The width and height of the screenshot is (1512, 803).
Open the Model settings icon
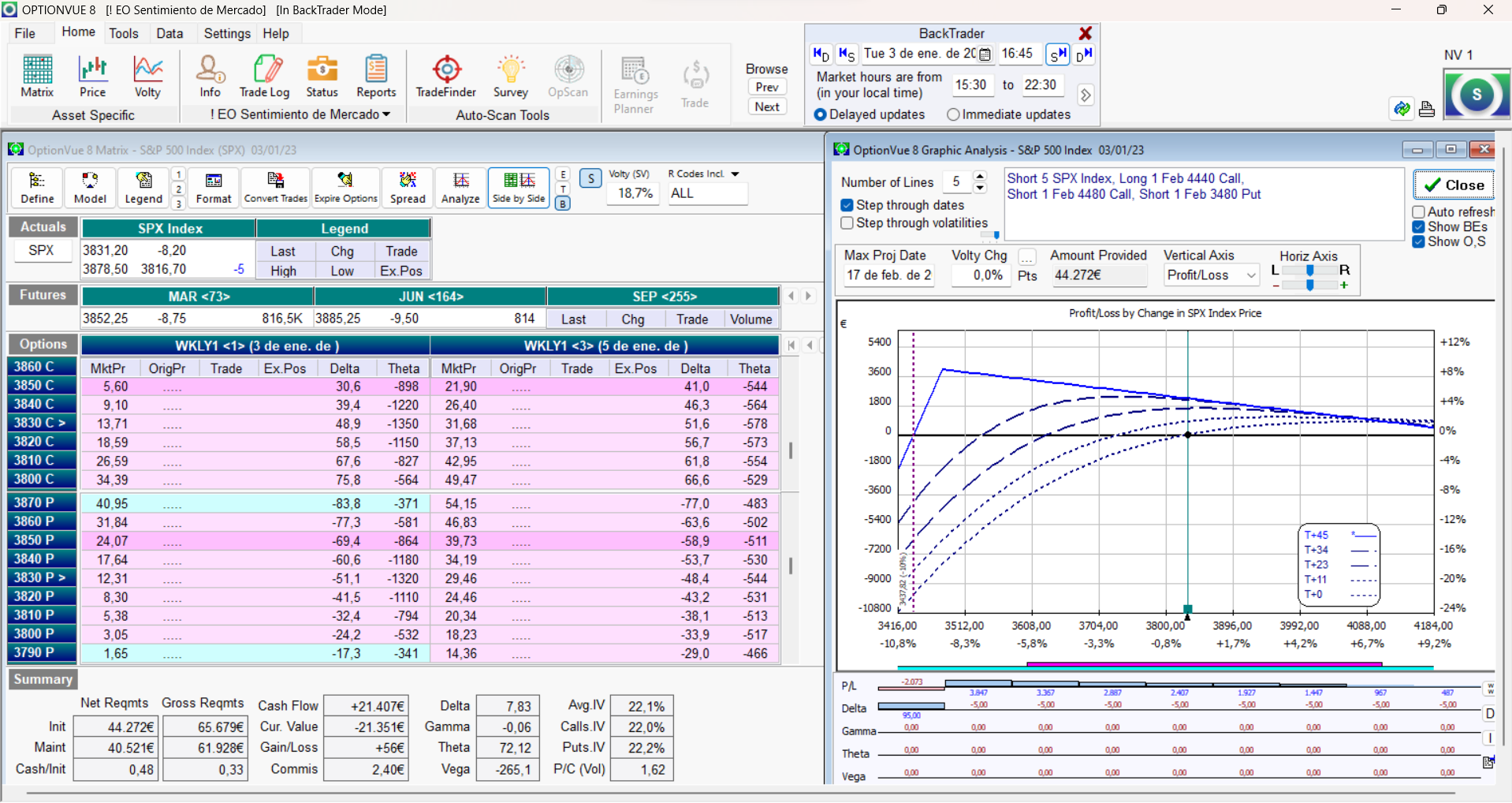point(90,188)
